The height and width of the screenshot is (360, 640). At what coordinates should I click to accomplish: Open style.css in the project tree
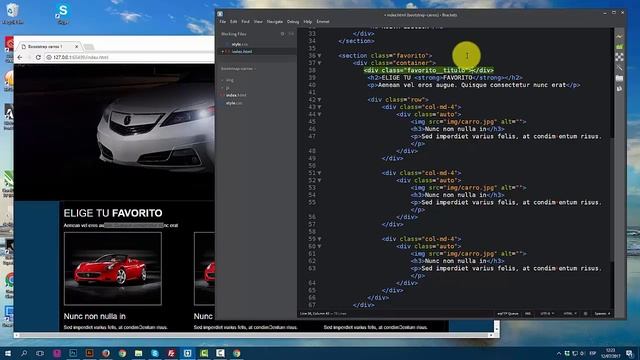point(234,103)
